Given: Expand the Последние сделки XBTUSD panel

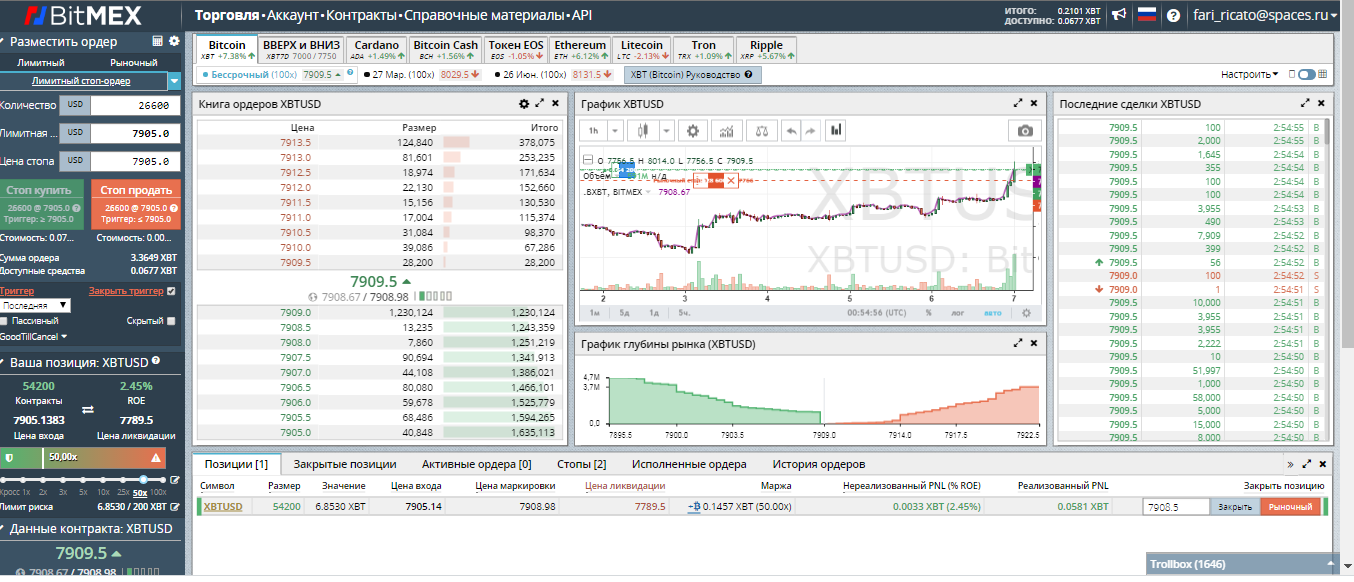Looking at the screenshot, I should click(x=1305, y=104).
